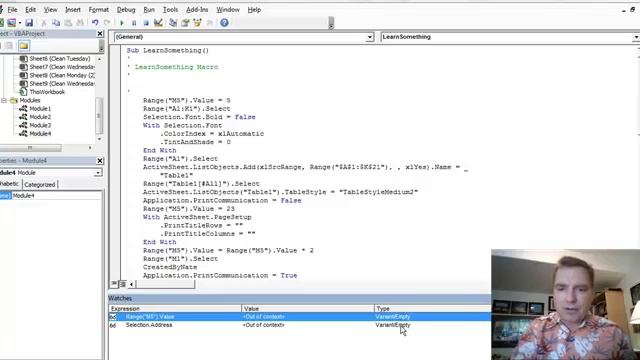Select Sheet6 (Clean Tuesday) in project tree

pos(60,59)
